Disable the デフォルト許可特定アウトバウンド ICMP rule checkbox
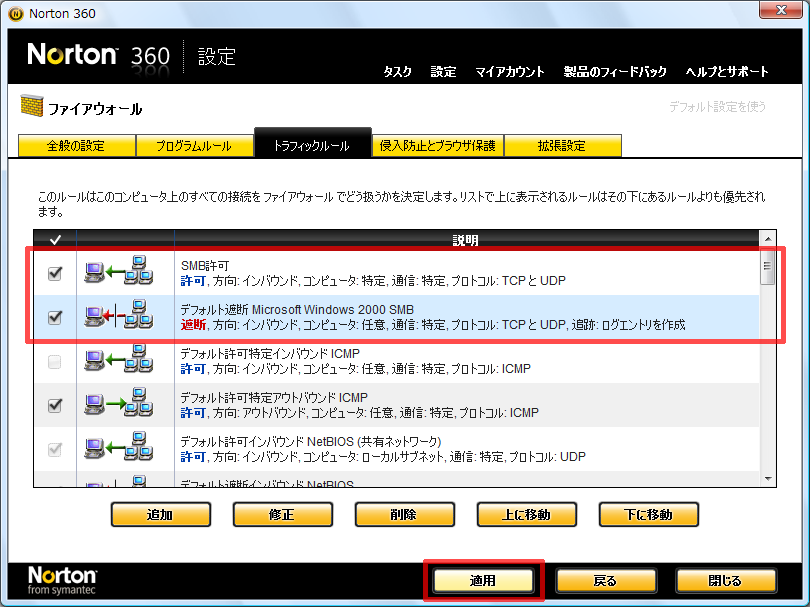This screenshot has width=810, height=607. point(55,405)
